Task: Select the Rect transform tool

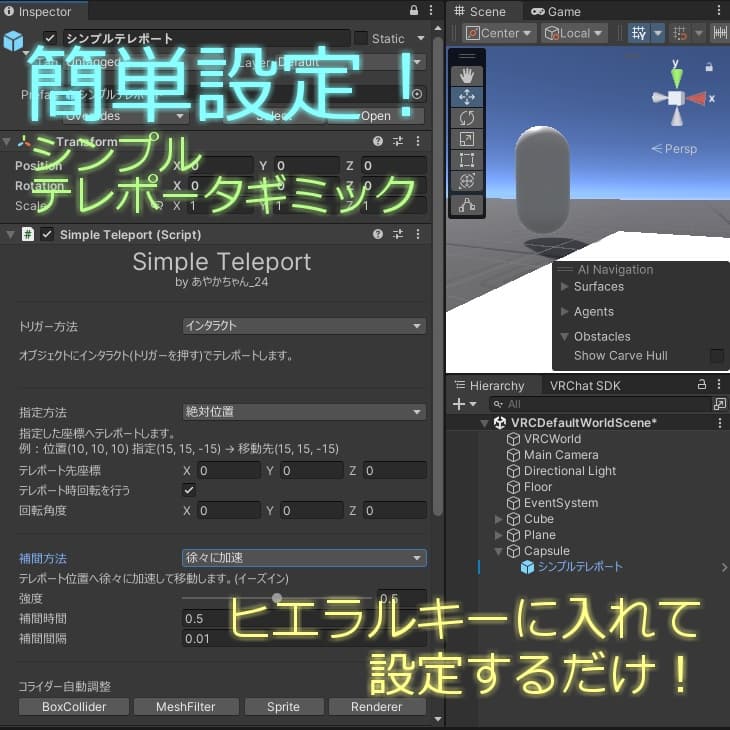Action: (467, 160)
